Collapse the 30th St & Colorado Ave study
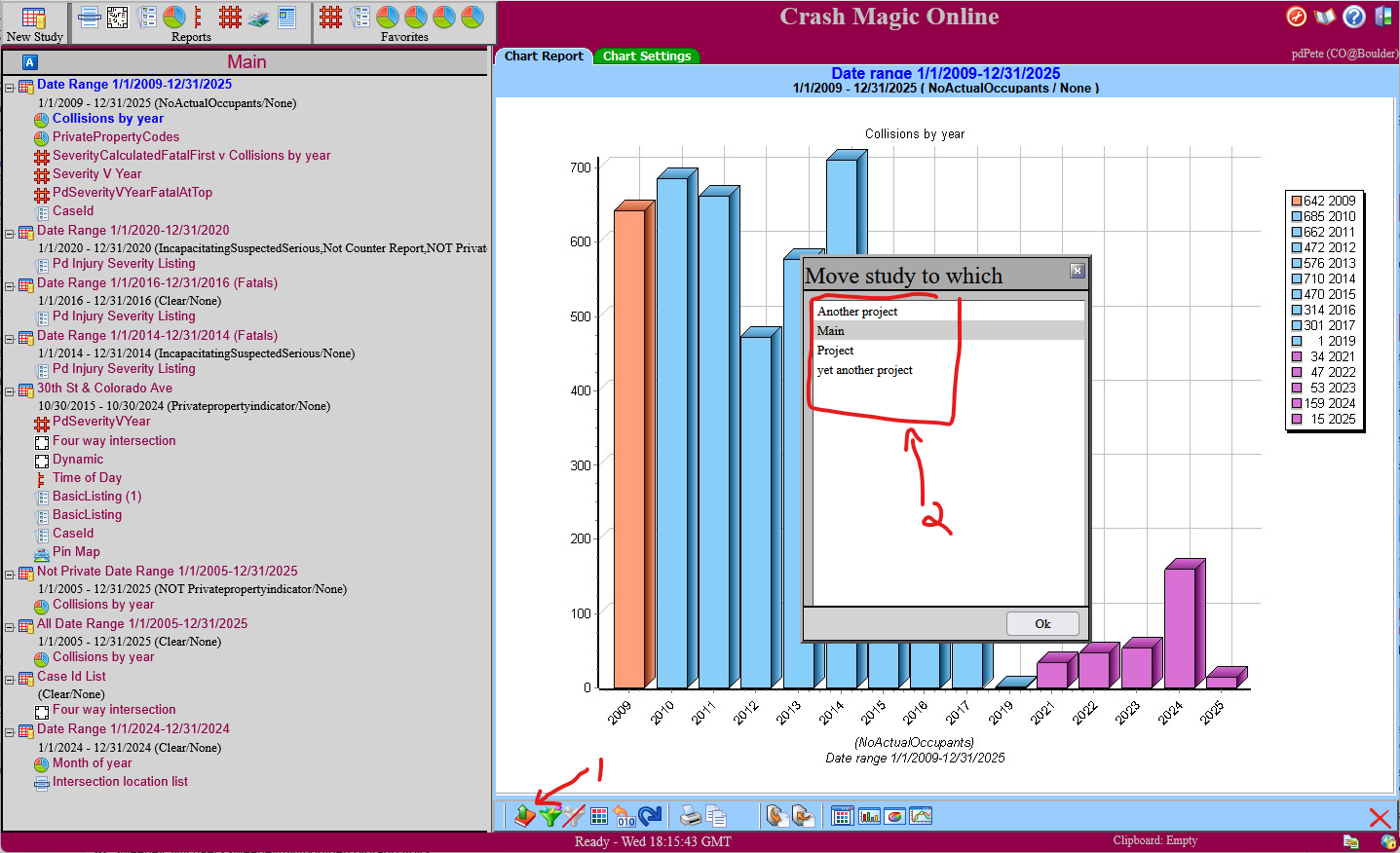The height and width of the screenshot is (853, 1400). point(10,391)
